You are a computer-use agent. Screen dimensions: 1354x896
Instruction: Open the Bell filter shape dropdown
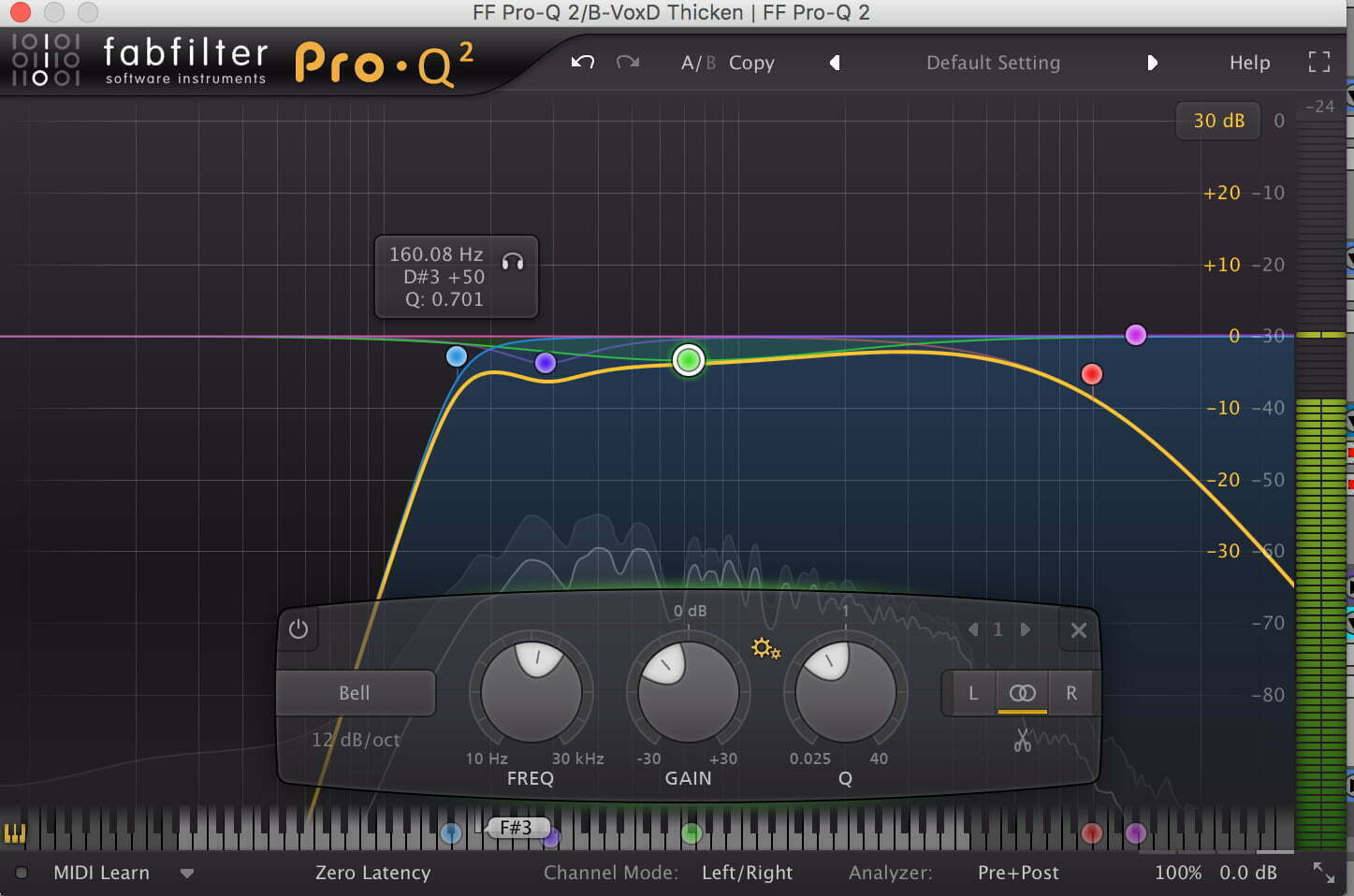[355, 693]
